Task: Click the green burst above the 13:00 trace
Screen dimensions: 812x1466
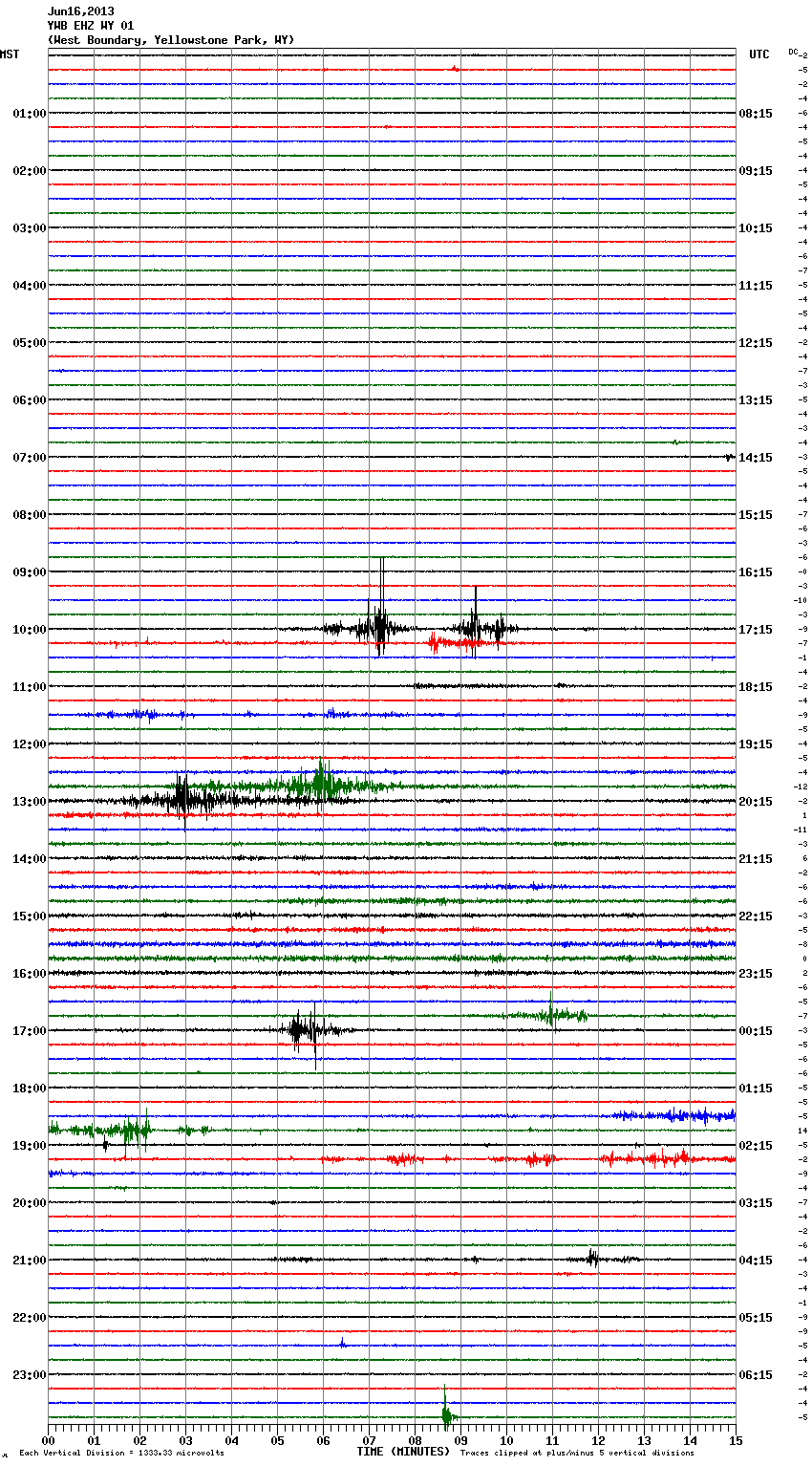Action: pos(321,786)
